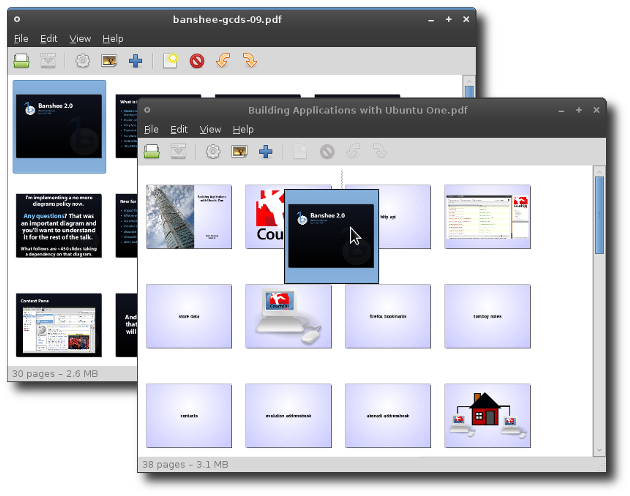The image size is (630, 496).
Task: Click blue plus Insert From icon in Ubuntu One window
Action: pos(266,152)
